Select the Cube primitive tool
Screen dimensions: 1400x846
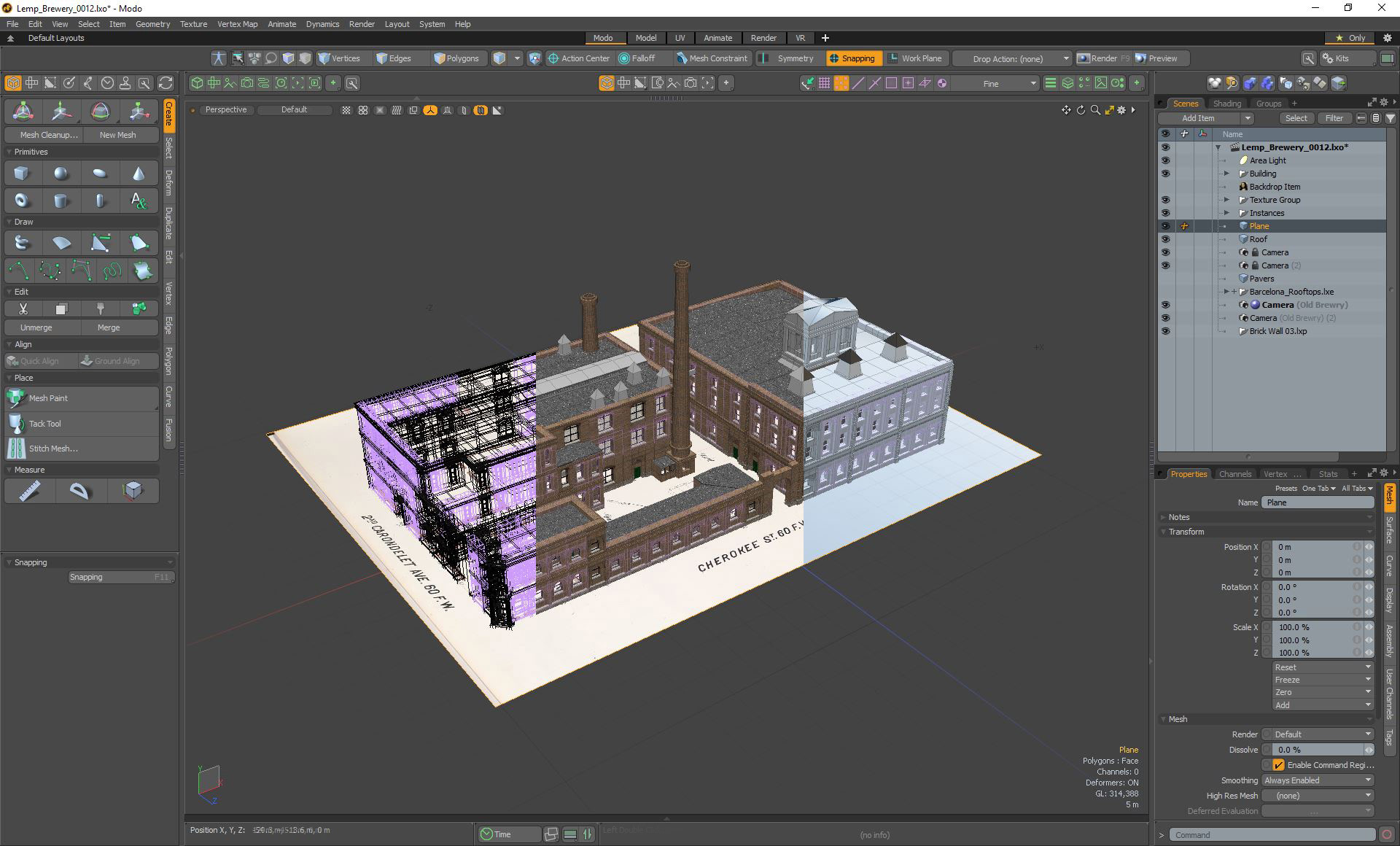(22, 174)
